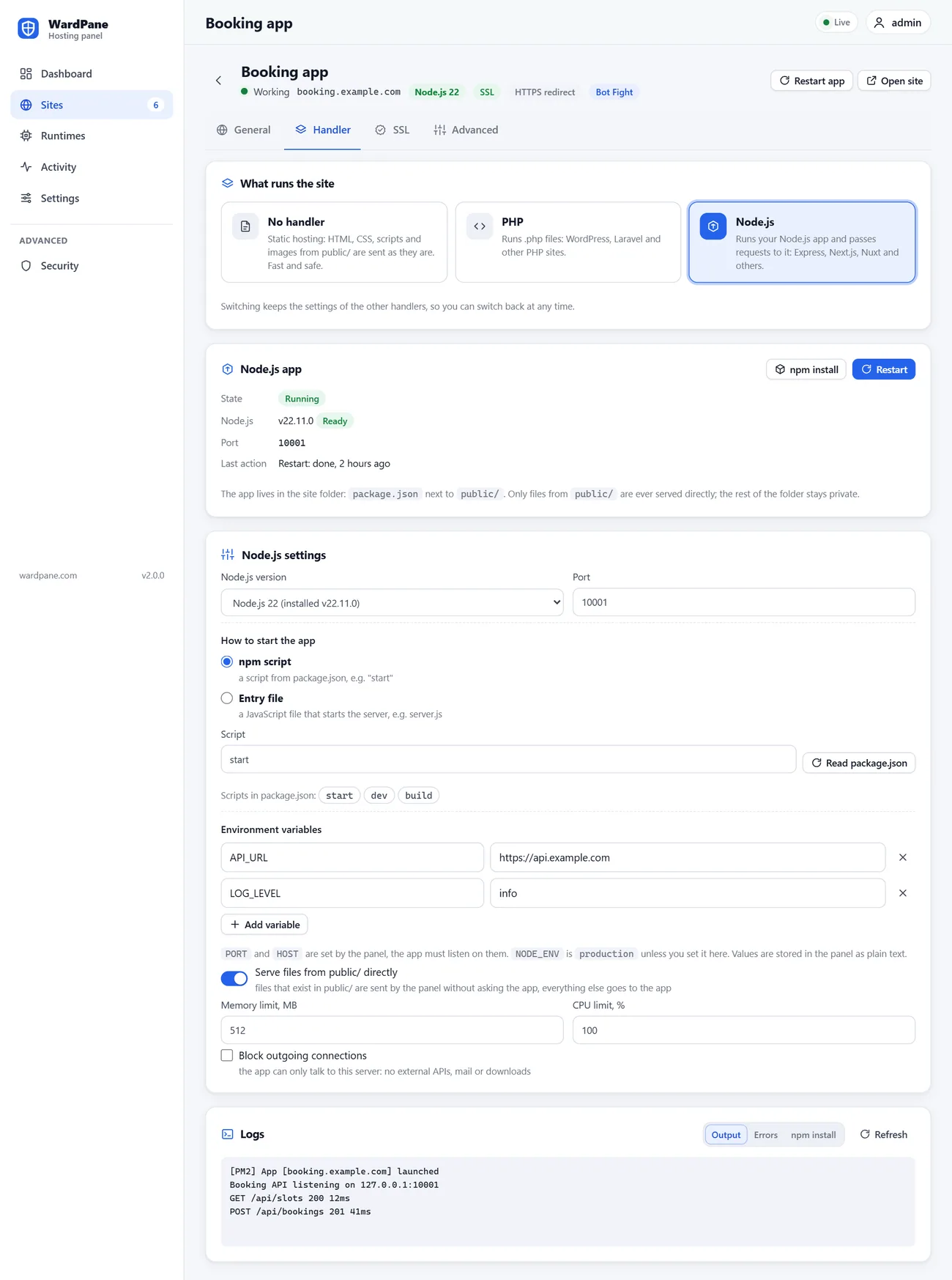The width and height of the screenshot is (952, 1280).
Task: Open Dashboard from the sidebar
Action: (x=92, y=74)
